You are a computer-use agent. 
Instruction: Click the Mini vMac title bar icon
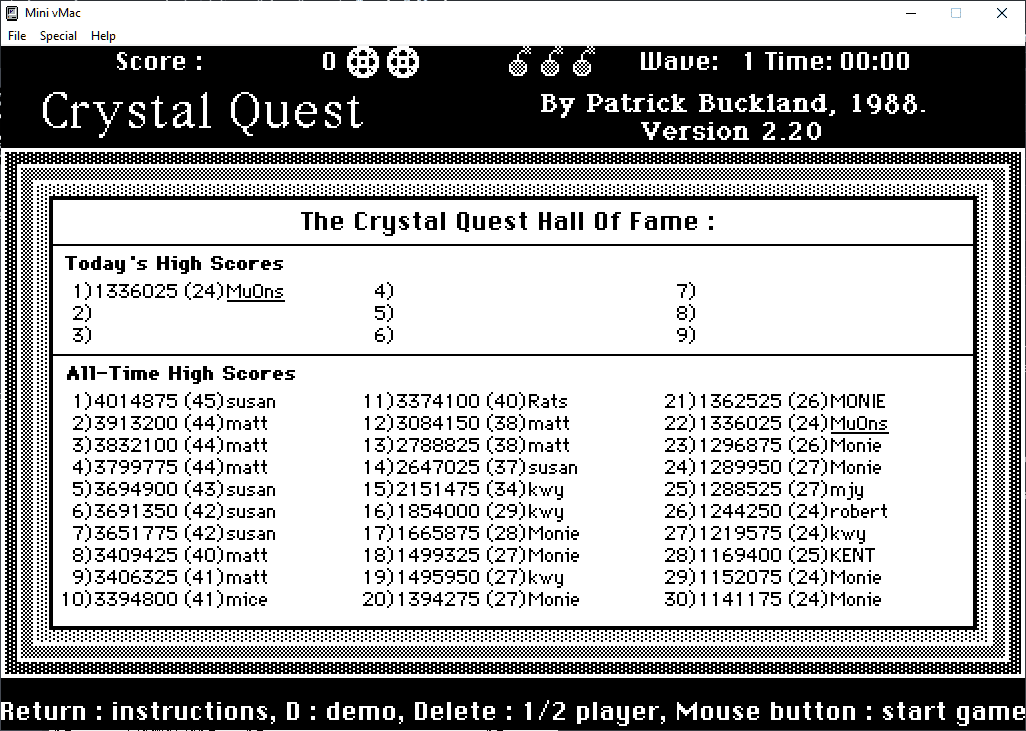pyautogui.click(x=12, y=12)
